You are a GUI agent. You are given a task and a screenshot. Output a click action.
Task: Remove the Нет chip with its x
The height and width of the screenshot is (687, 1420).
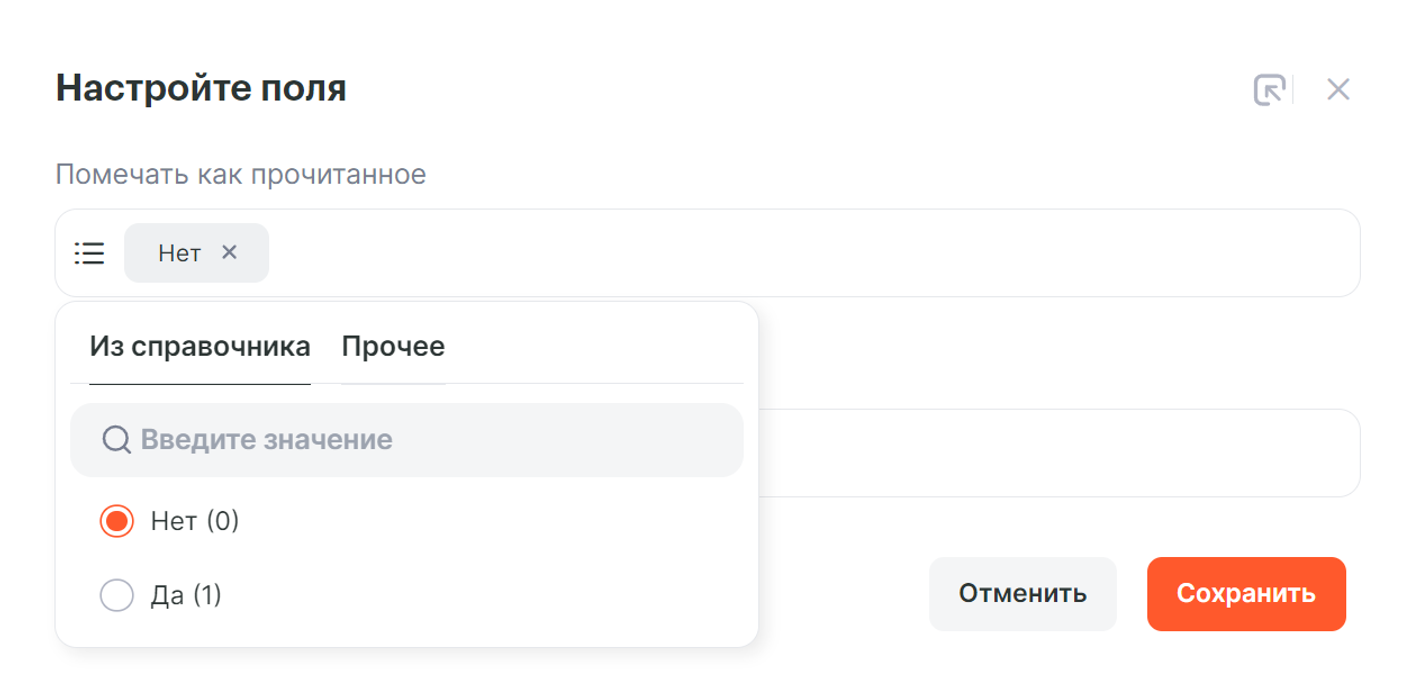tap(229, 252)
